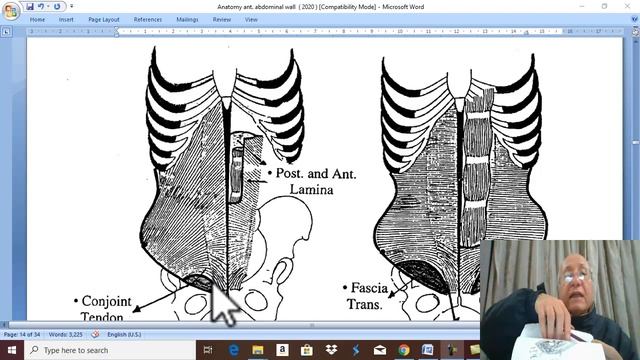Expand the undo history dropdown arrow

(48, 7)
